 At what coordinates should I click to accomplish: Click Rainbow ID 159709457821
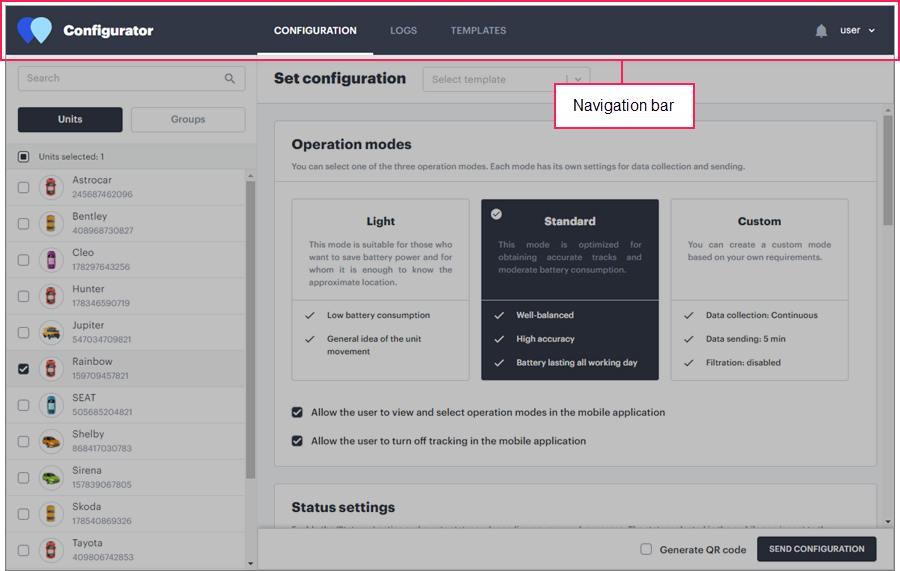coord(100,376)
